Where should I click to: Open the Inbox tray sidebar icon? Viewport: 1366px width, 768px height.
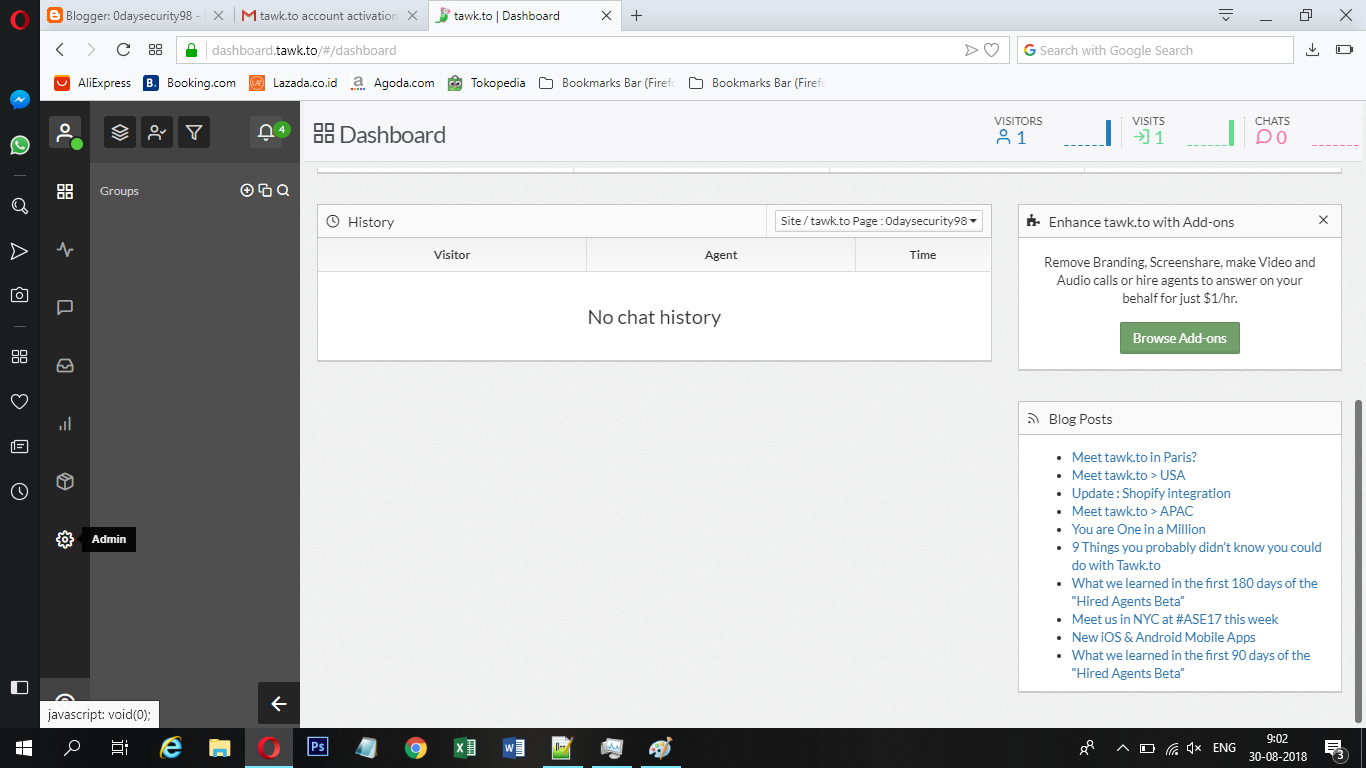(65, 365)
